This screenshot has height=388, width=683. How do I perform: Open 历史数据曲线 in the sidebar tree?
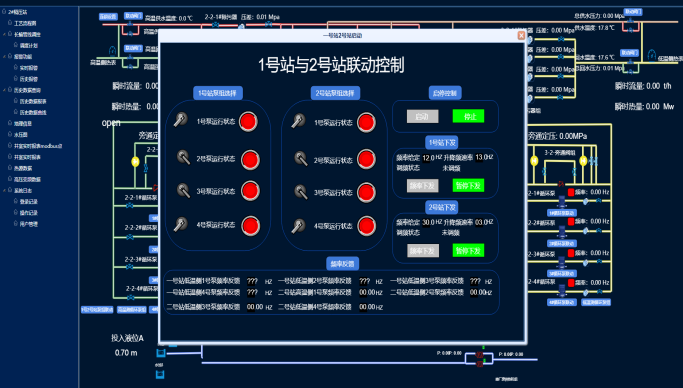pos(33,112)
